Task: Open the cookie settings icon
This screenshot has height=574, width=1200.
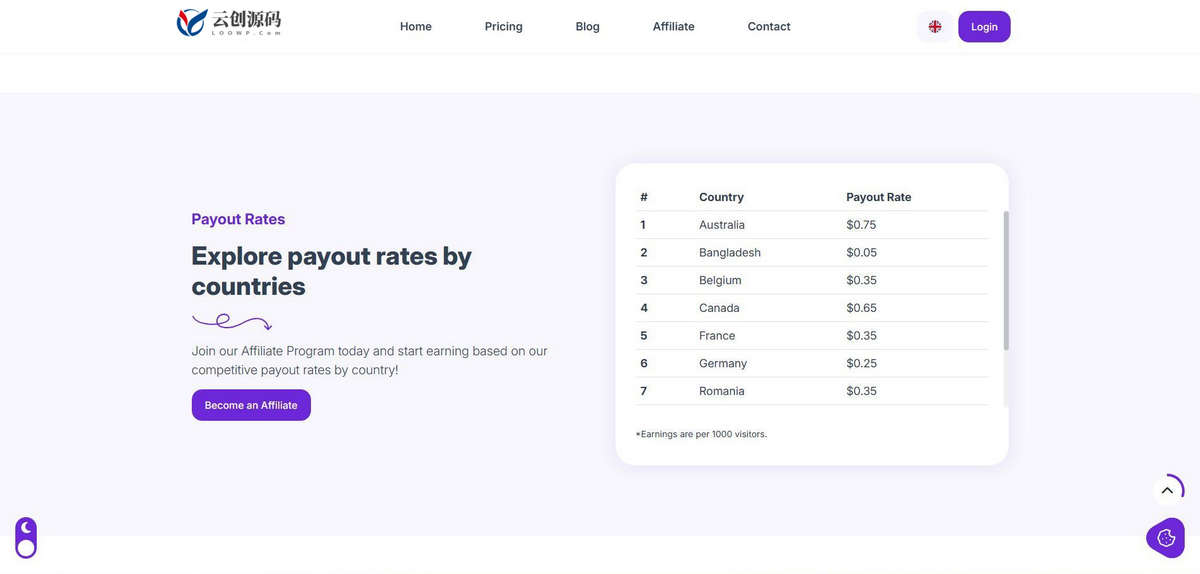Action: click(x=1165, y=538)
